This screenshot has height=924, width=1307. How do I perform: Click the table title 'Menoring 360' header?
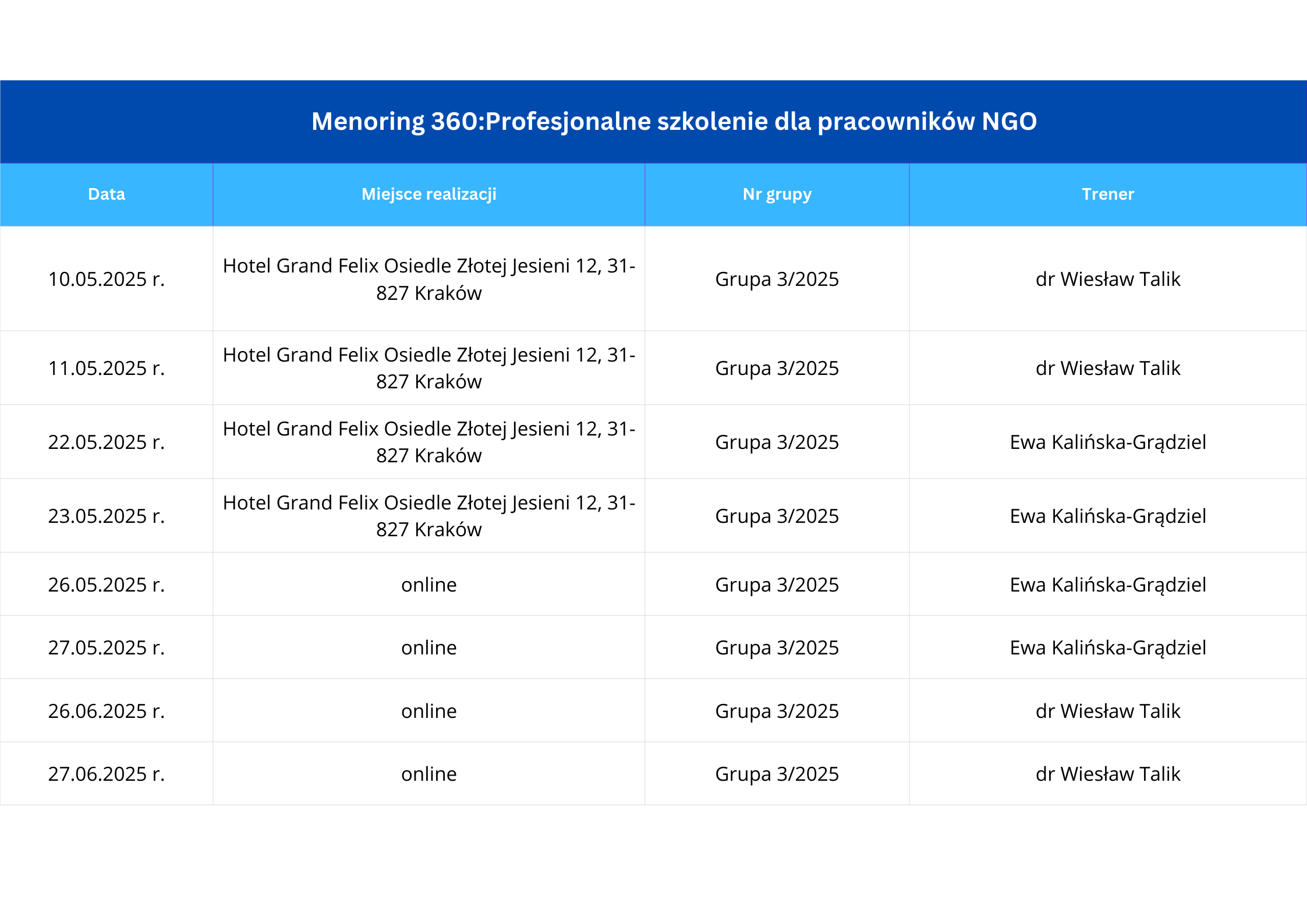674,121
